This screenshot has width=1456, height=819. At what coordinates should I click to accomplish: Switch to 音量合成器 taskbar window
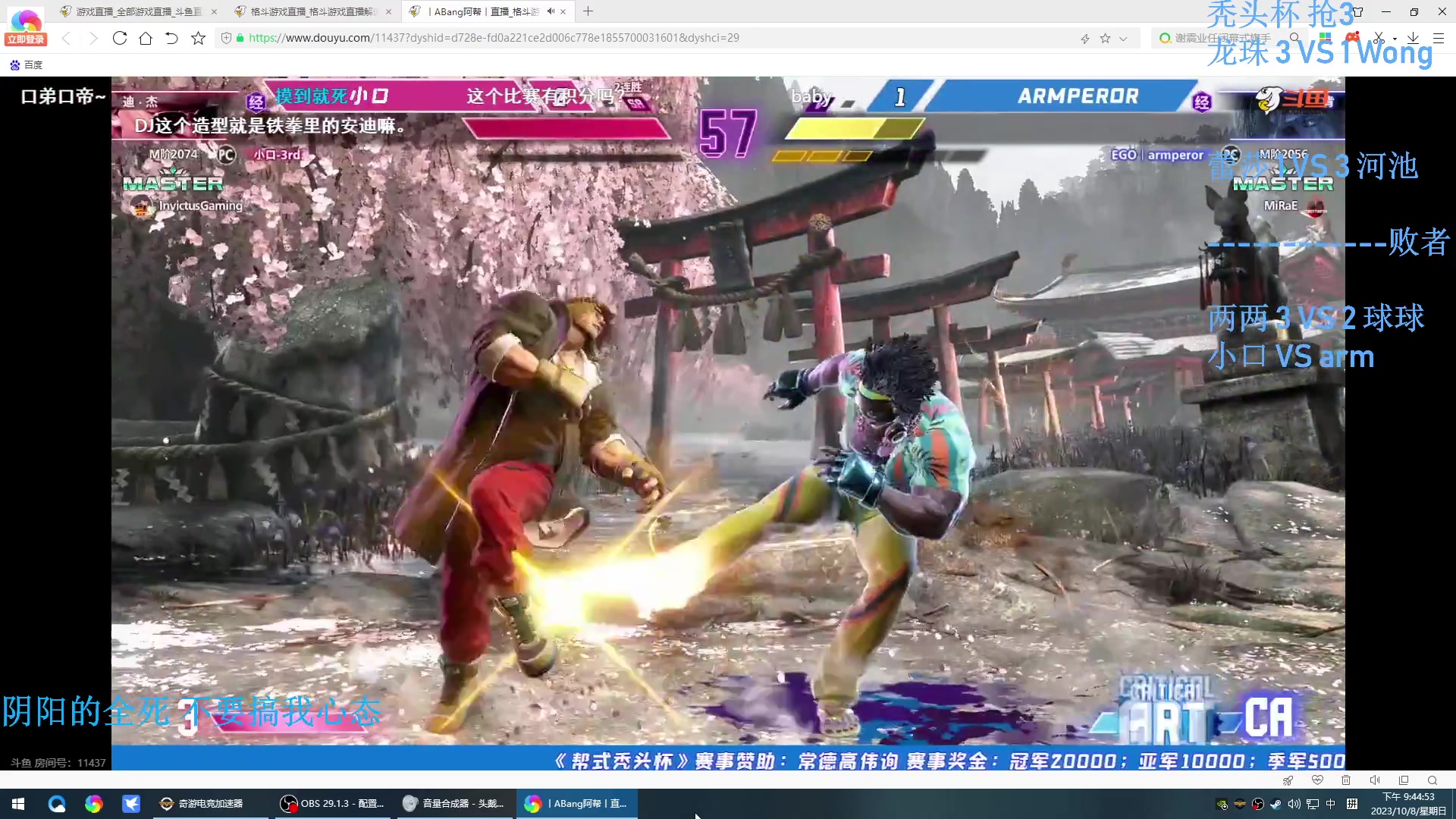[x=453, y=804]
